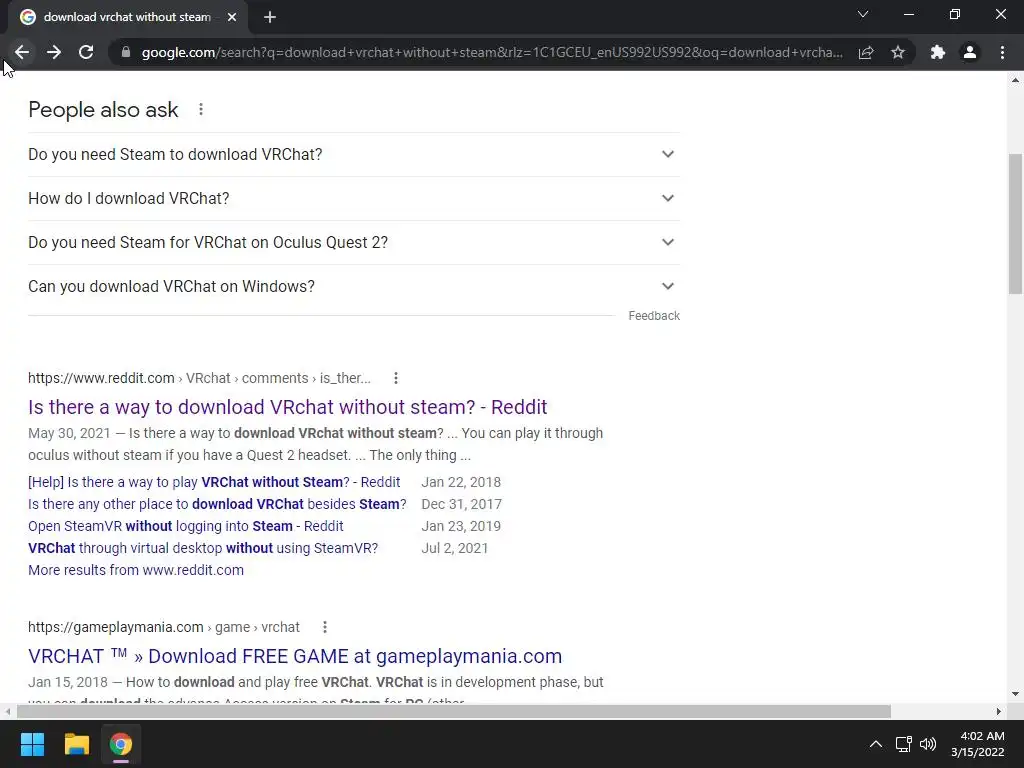Click the 'Jul 2, 2021' date text
Viewport: 1024px width, 768px height.
tap(455, 549)
